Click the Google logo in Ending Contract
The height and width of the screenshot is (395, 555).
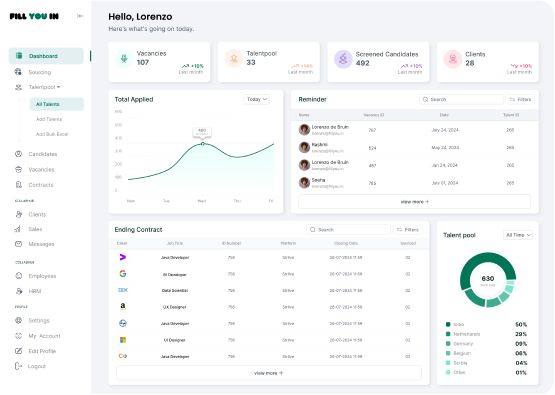coord(123,274)
